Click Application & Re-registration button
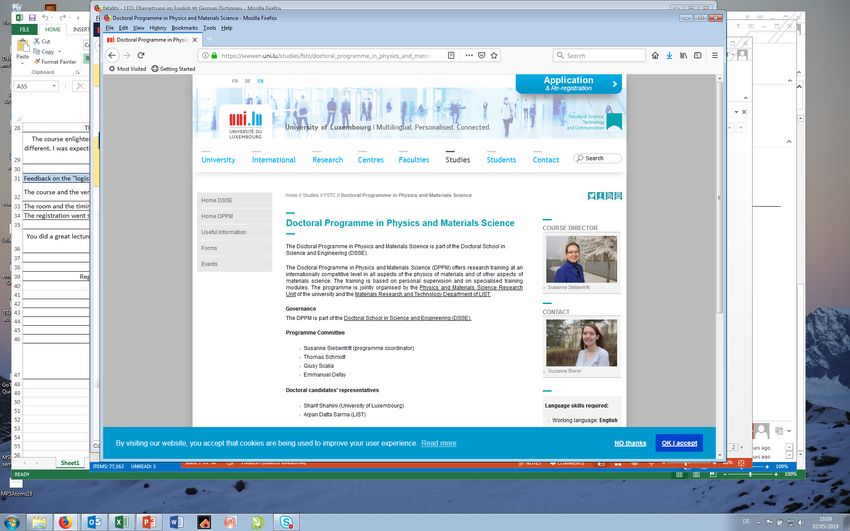This screenshot has width=850, height=531. (569, 83)
